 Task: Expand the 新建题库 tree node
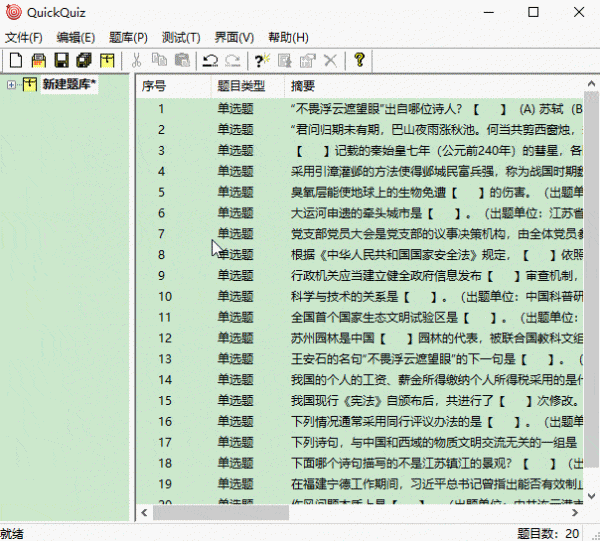[11, 85]
